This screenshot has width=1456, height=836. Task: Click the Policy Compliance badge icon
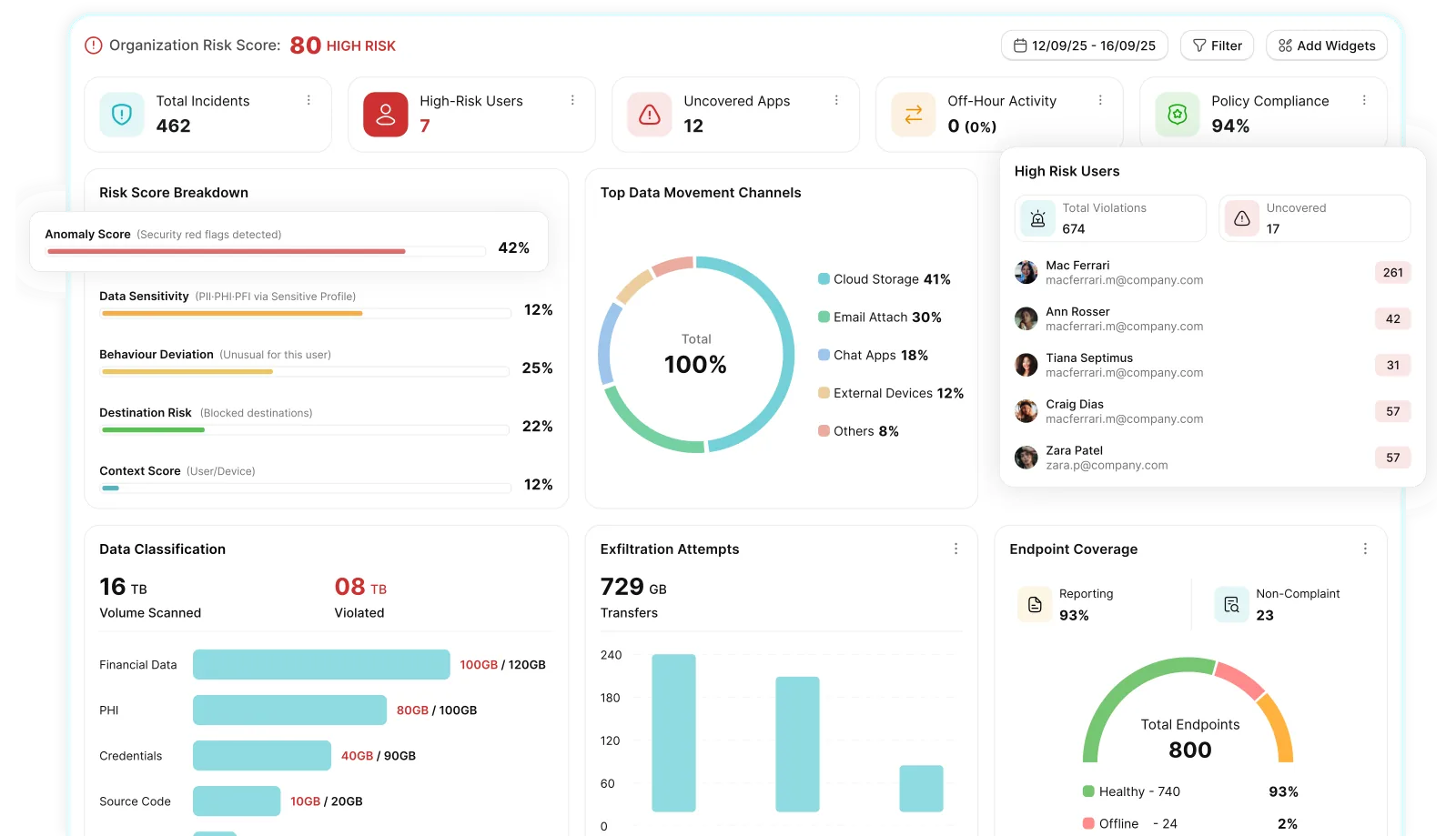click(1178, 115)
